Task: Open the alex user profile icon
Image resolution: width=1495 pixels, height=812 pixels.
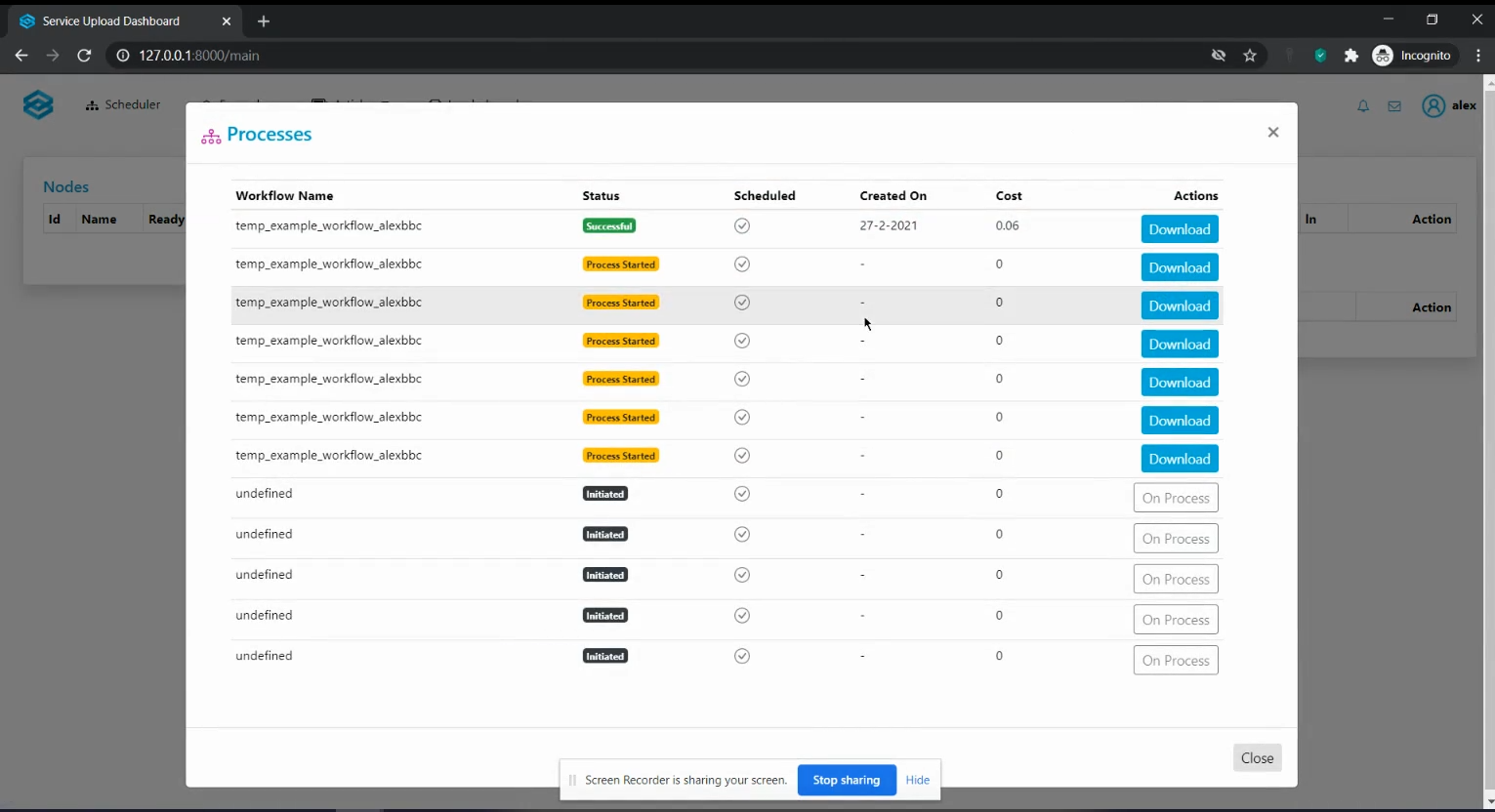Action: point(1433,106)
